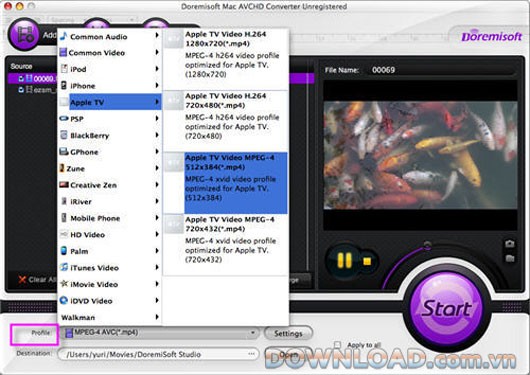The image size is (530, 375).
Task: Click the iTunes Video icon
Action: pos(64,267)
